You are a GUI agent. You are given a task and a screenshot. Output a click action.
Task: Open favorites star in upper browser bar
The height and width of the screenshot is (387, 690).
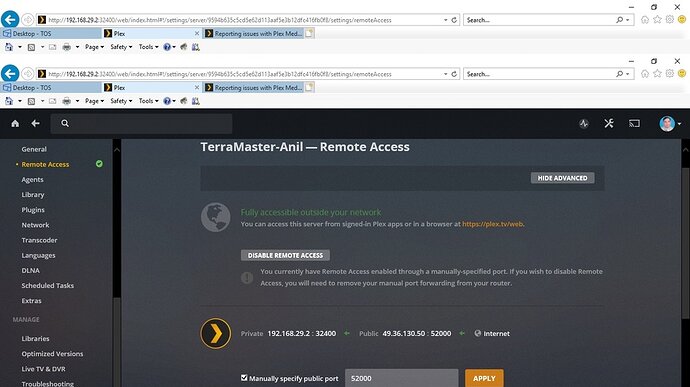click(x=657, y=19)
